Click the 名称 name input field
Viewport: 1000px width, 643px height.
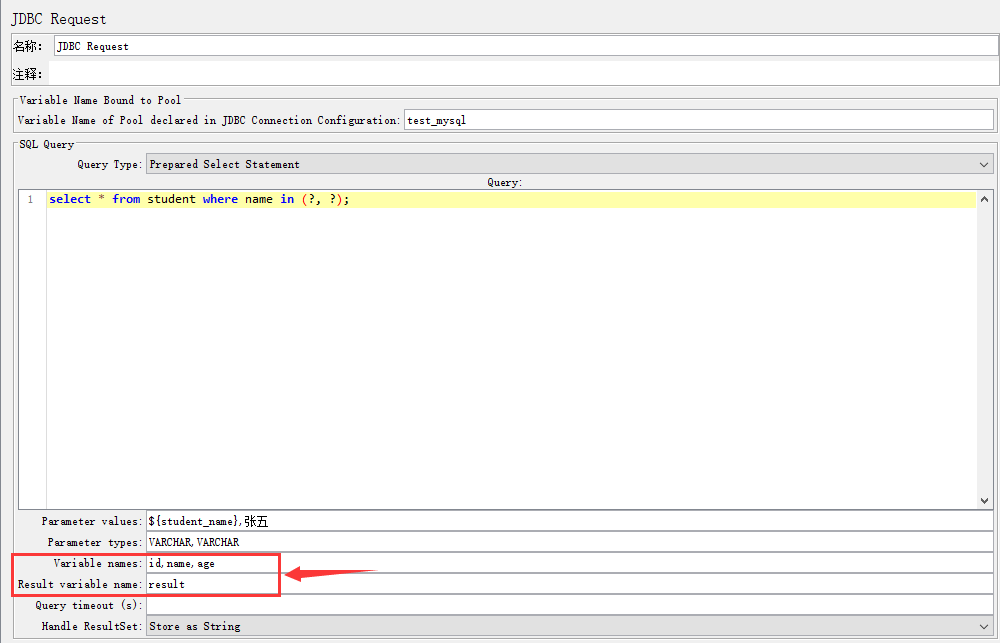pyautogui.click(x=525, y=46)
